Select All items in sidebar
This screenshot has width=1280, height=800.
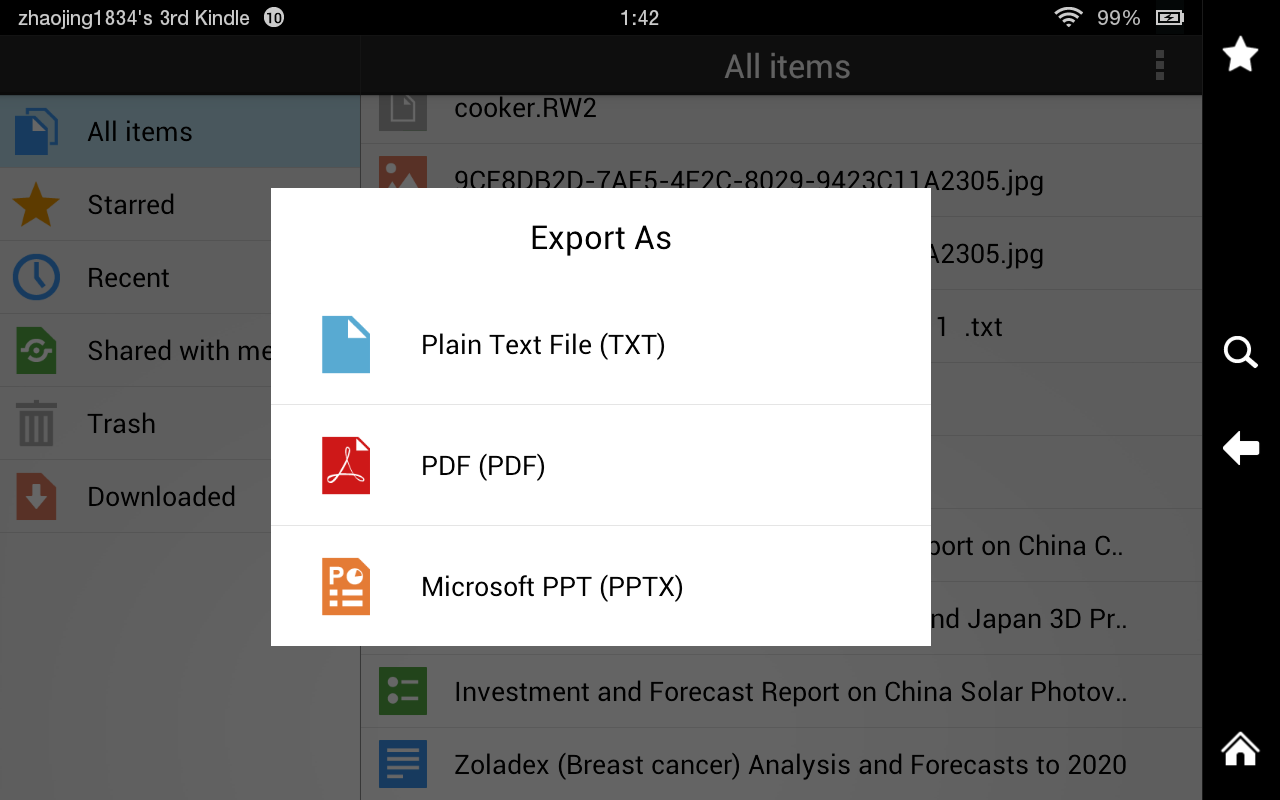pyautogui.click(x=140, y=132)
